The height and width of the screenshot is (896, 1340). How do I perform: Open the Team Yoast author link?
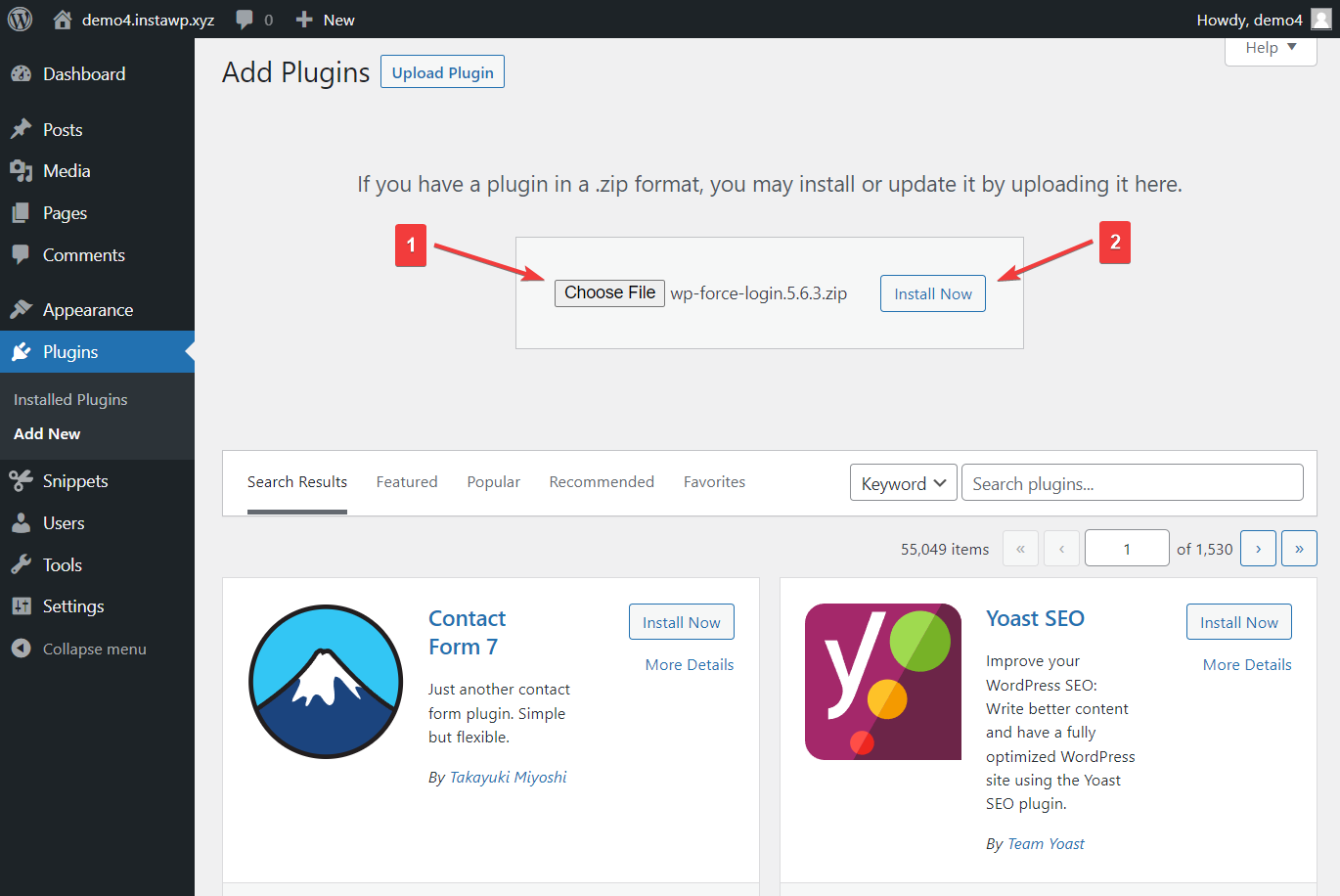click(1046, 844)
